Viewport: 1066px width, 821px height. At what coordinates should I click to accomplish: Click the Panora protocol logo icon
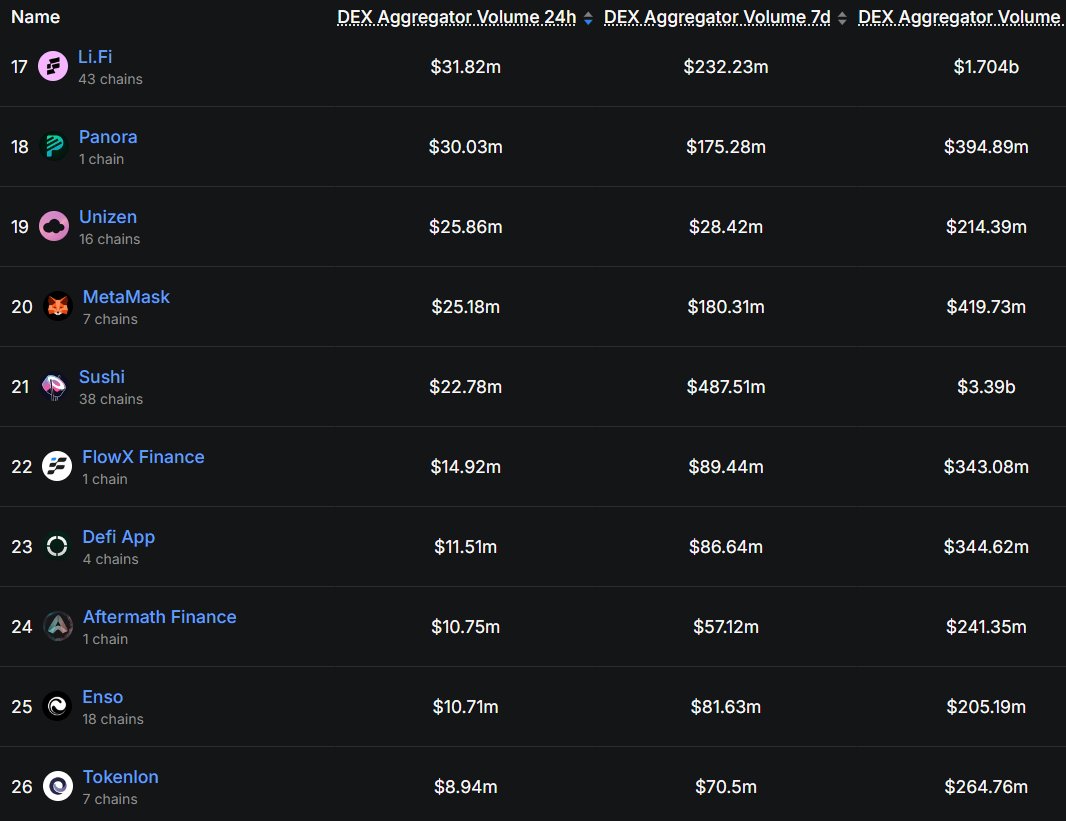click(54, 146)
